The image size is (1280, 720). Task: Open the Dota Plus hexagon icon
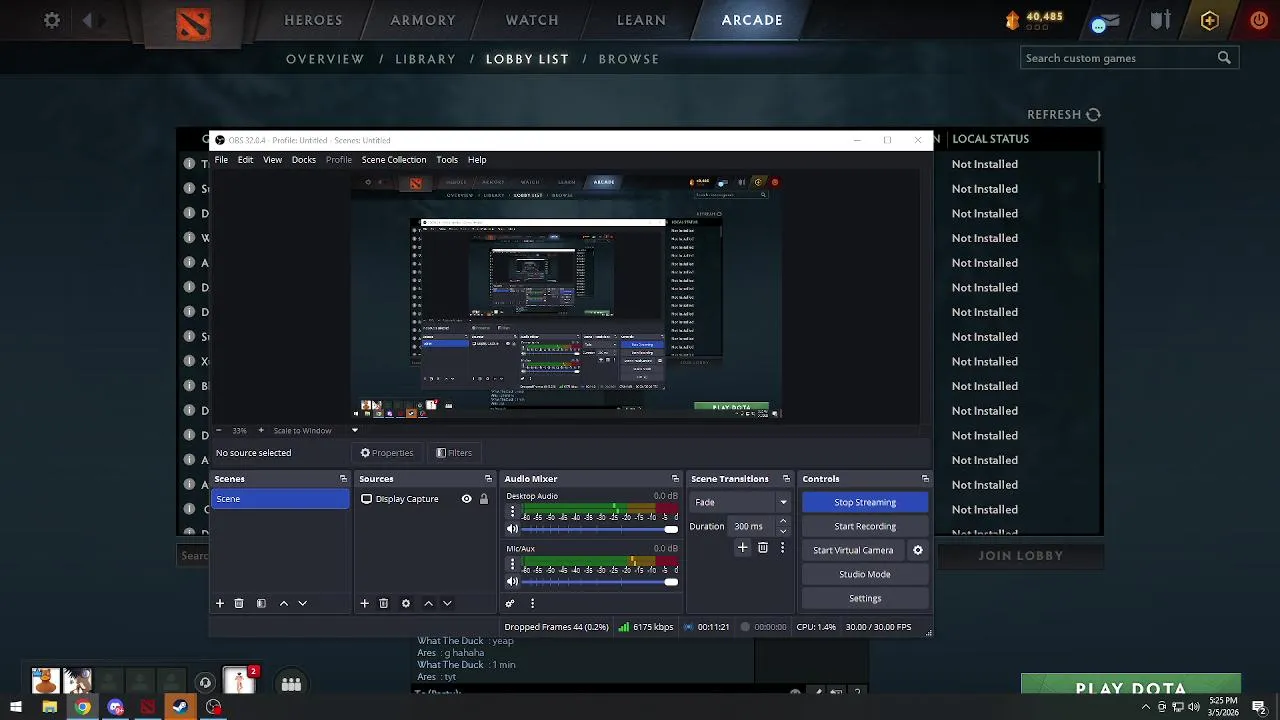point(1209,20)
